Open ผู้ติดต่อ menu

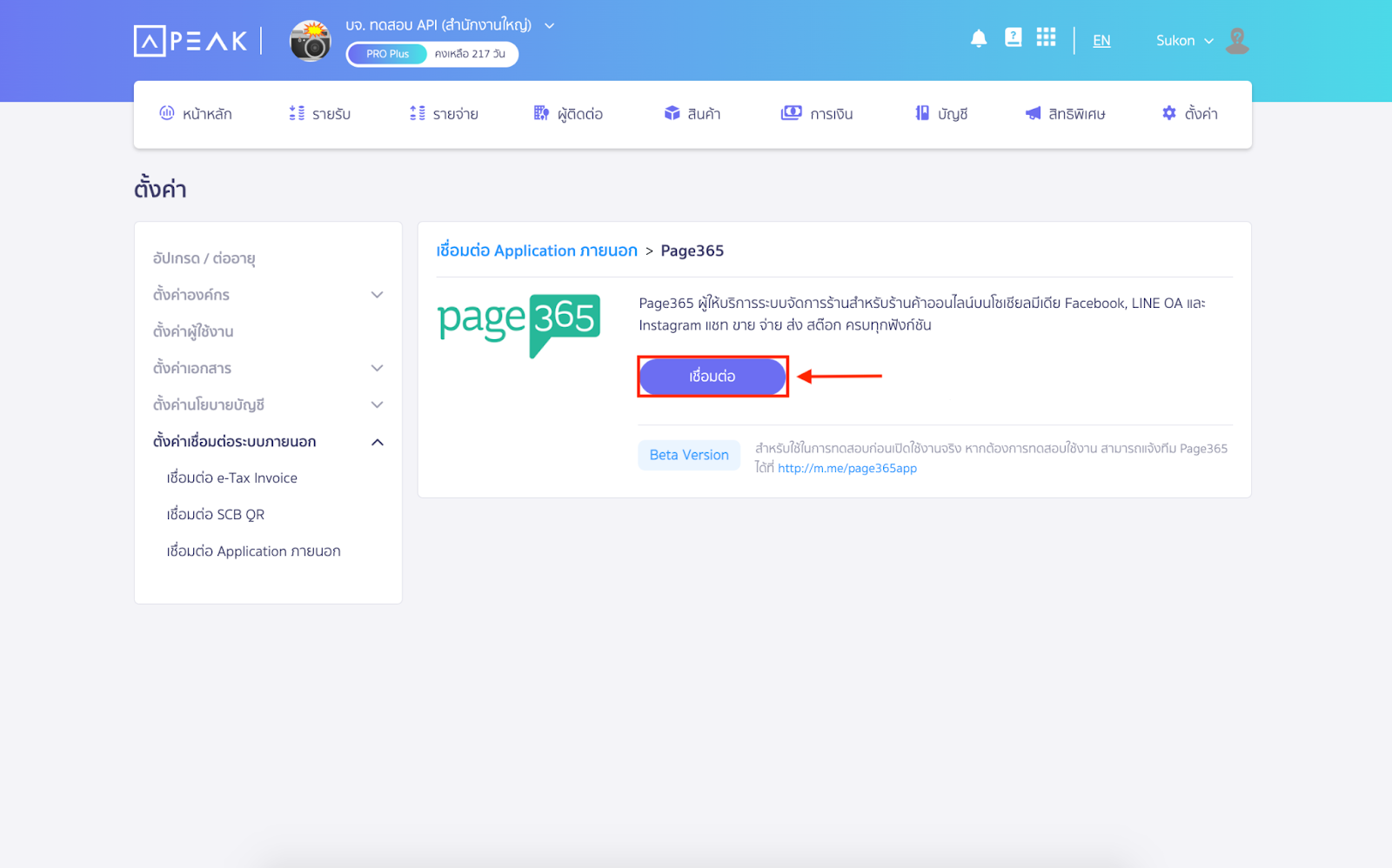pyautogui.click(x=568, y=114)
